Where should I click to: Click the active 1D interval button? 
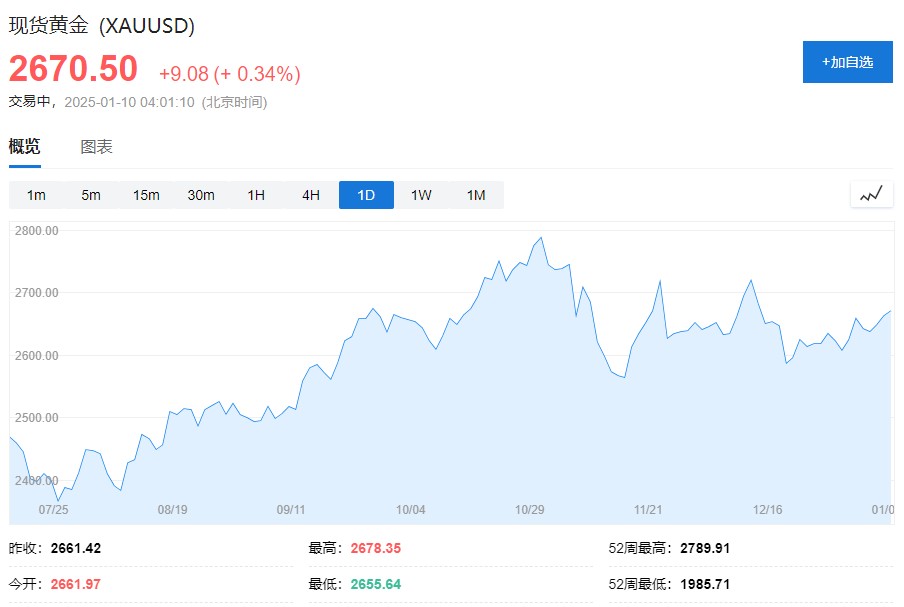[x=366, y=195]
